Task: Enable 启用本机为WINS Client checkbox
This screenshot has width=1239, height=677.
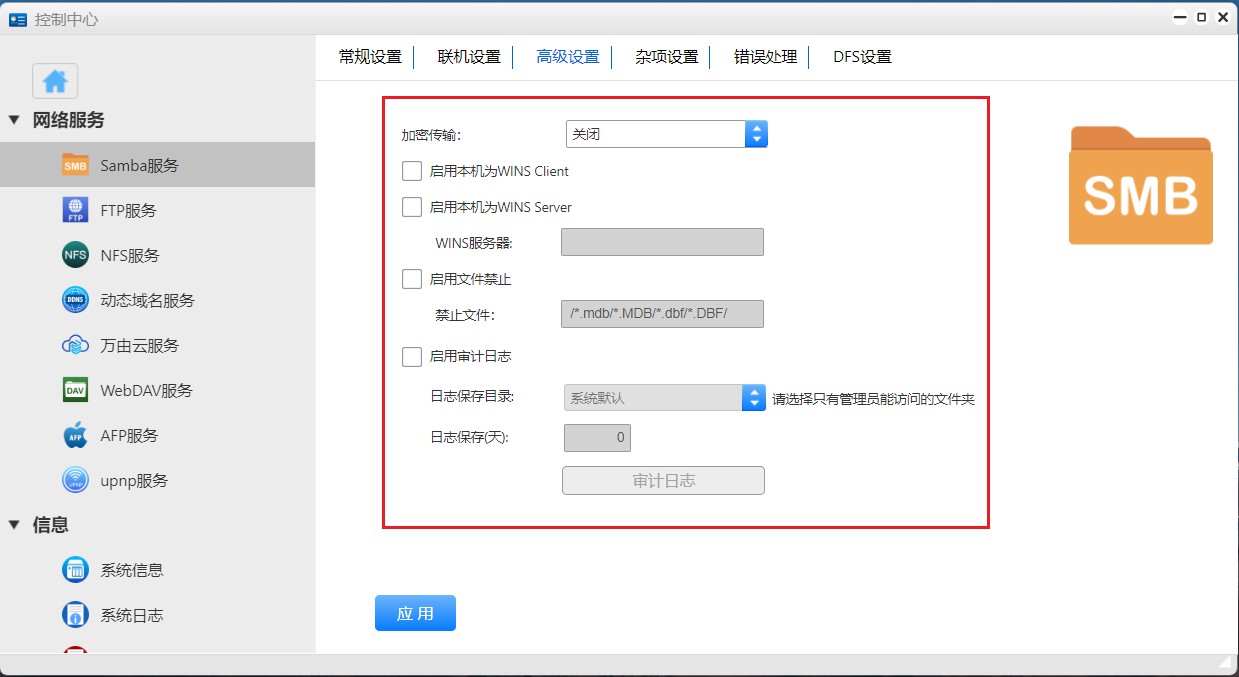Action: (412, 171)
